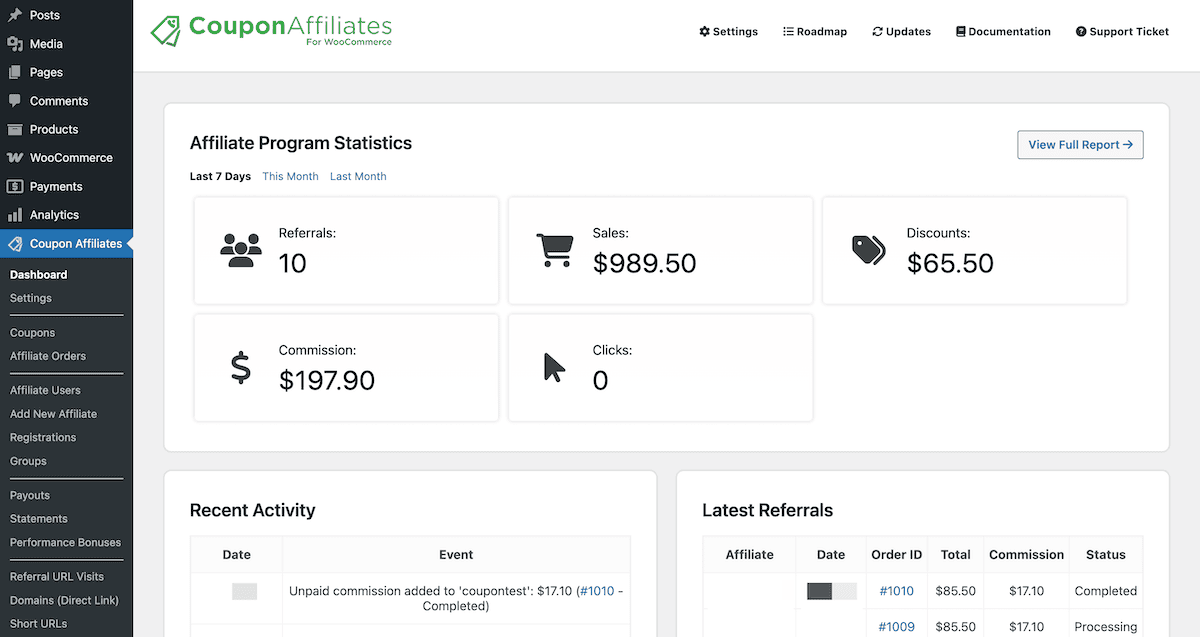The image size is (1200, 637).
Task: Select the Coupon Affiliates menu item
Action: coord(66,243)
